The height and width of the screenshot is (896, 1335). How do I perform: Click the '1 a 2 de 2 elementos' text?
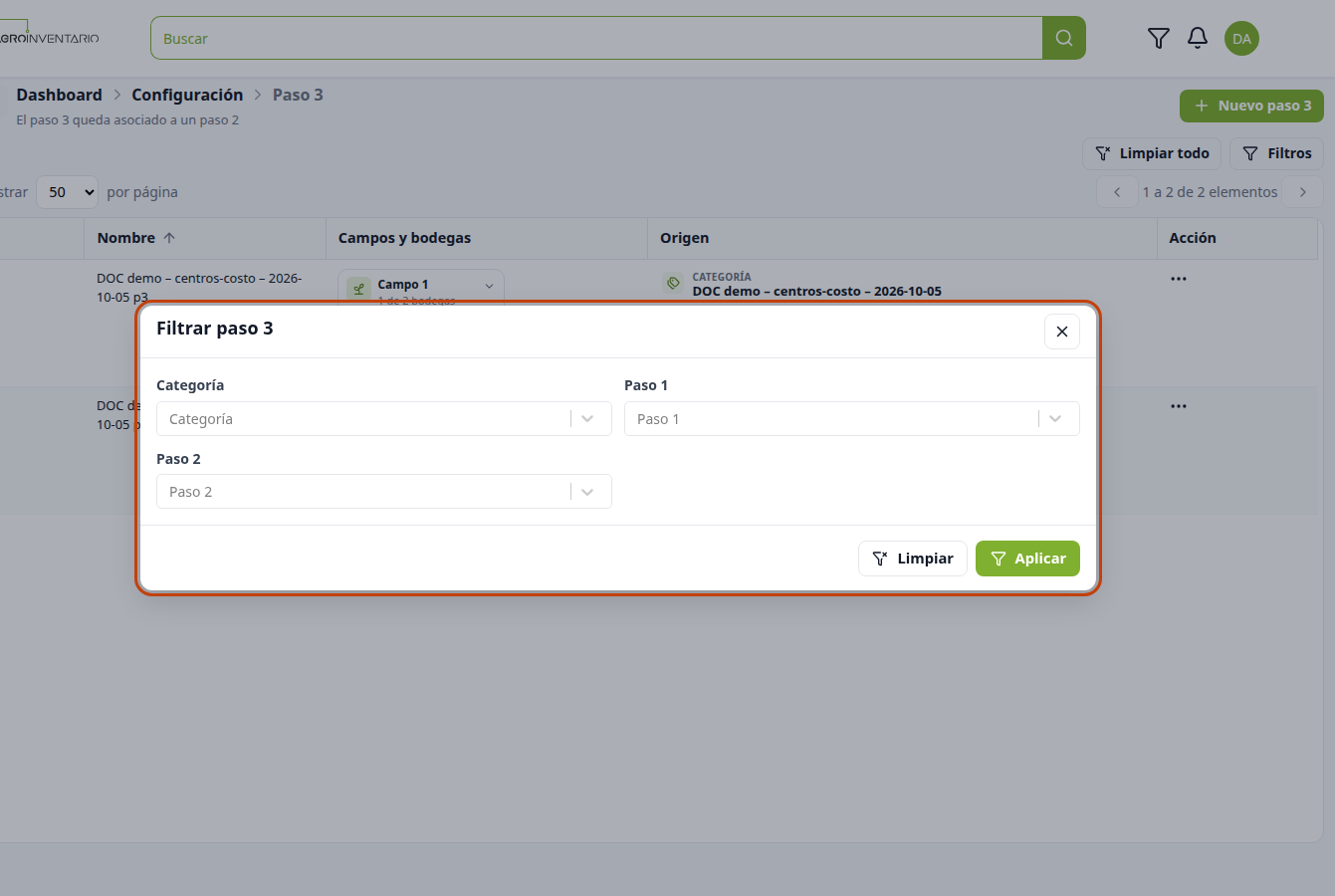click(x=1210, y=192)
